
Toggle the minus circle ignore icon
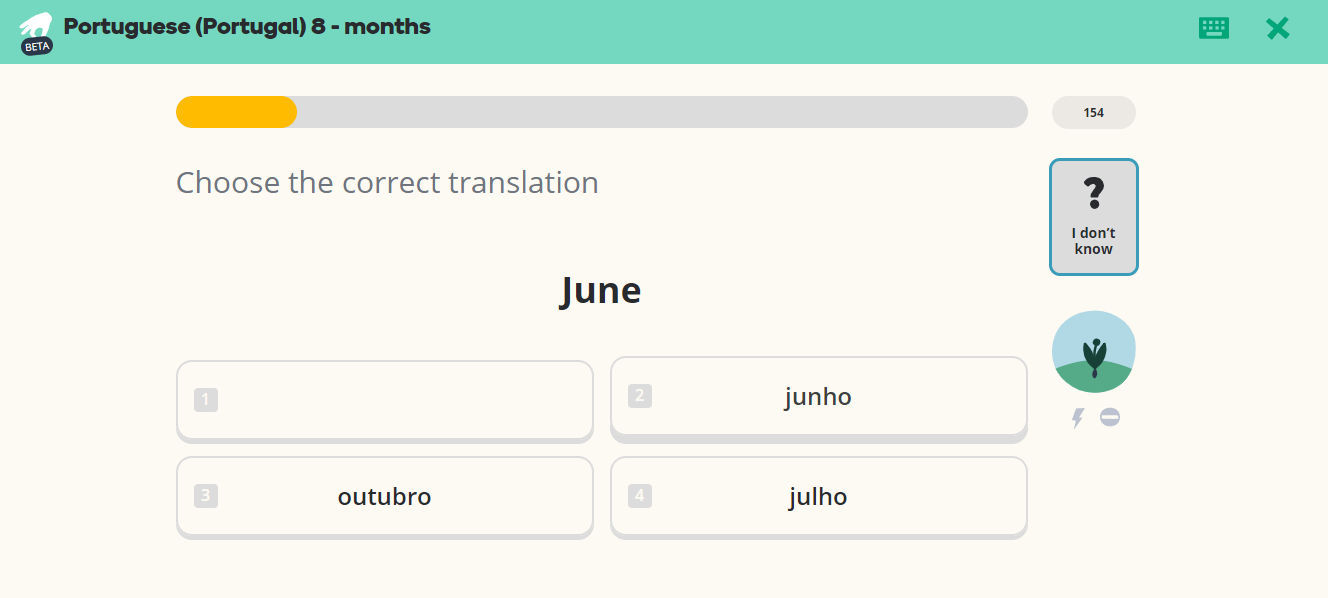coord(1110,417)
